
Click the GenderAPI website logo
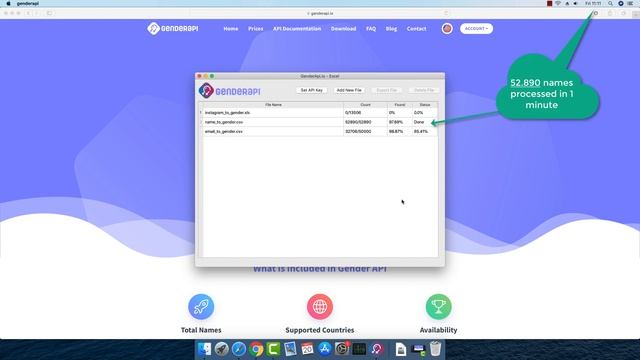click(173, 29)
